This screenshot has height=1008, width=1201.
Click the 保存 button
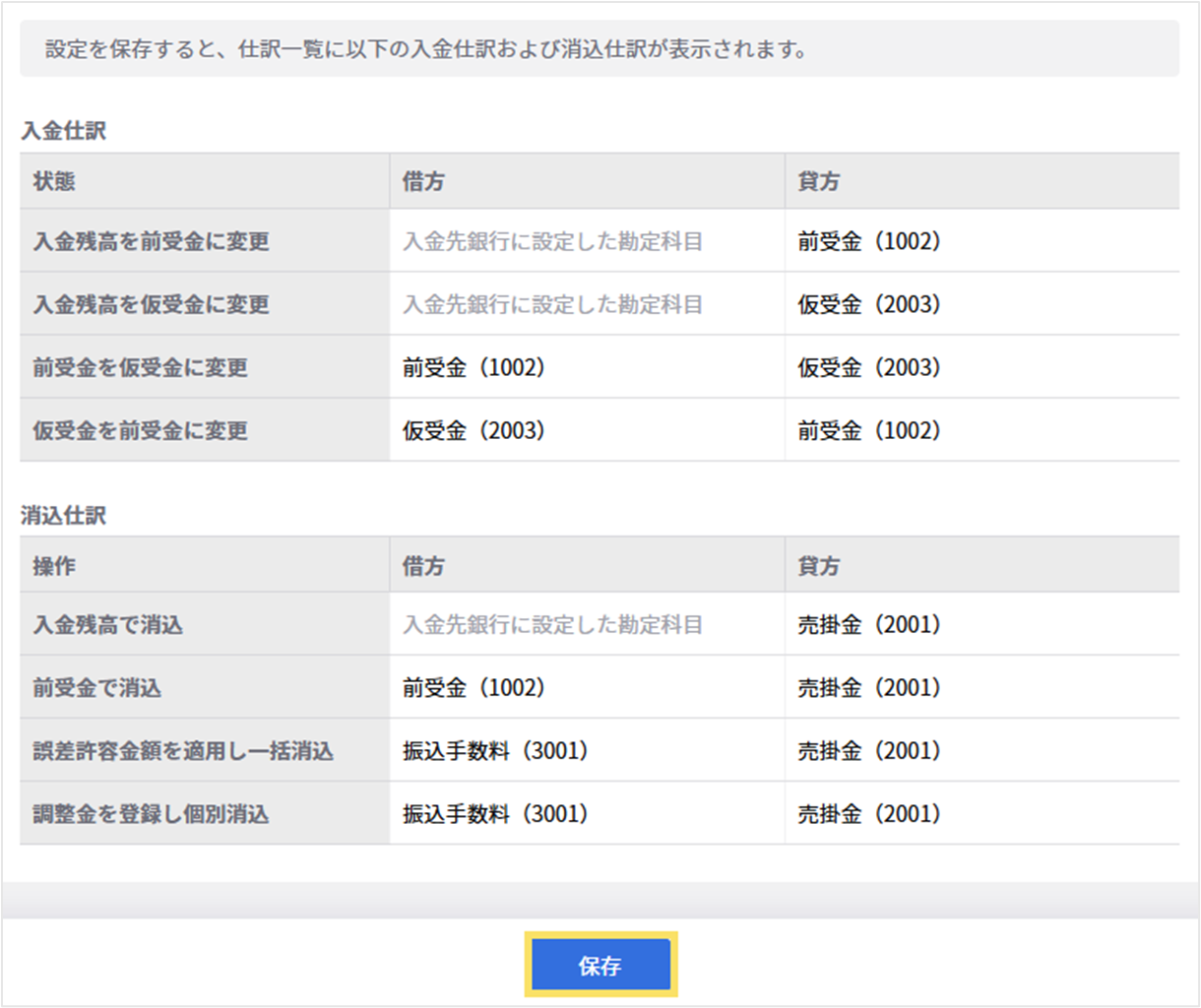(600, 966)
